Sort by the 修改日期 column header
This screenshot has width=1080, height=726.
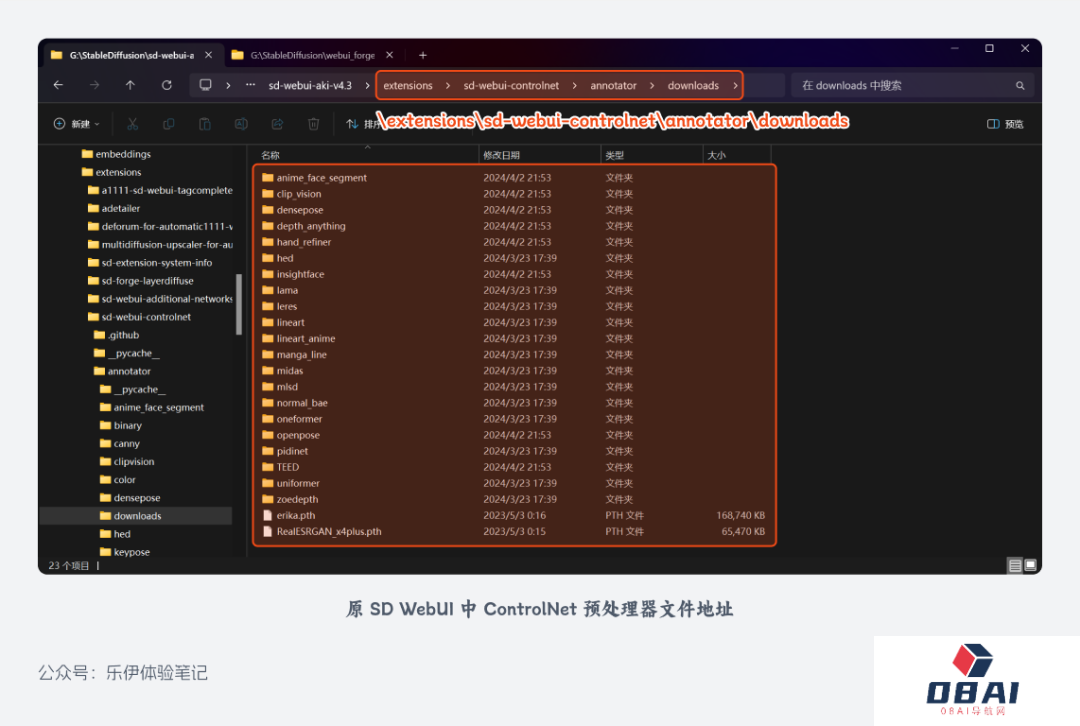pyautogui.click(x=501, y=155)
